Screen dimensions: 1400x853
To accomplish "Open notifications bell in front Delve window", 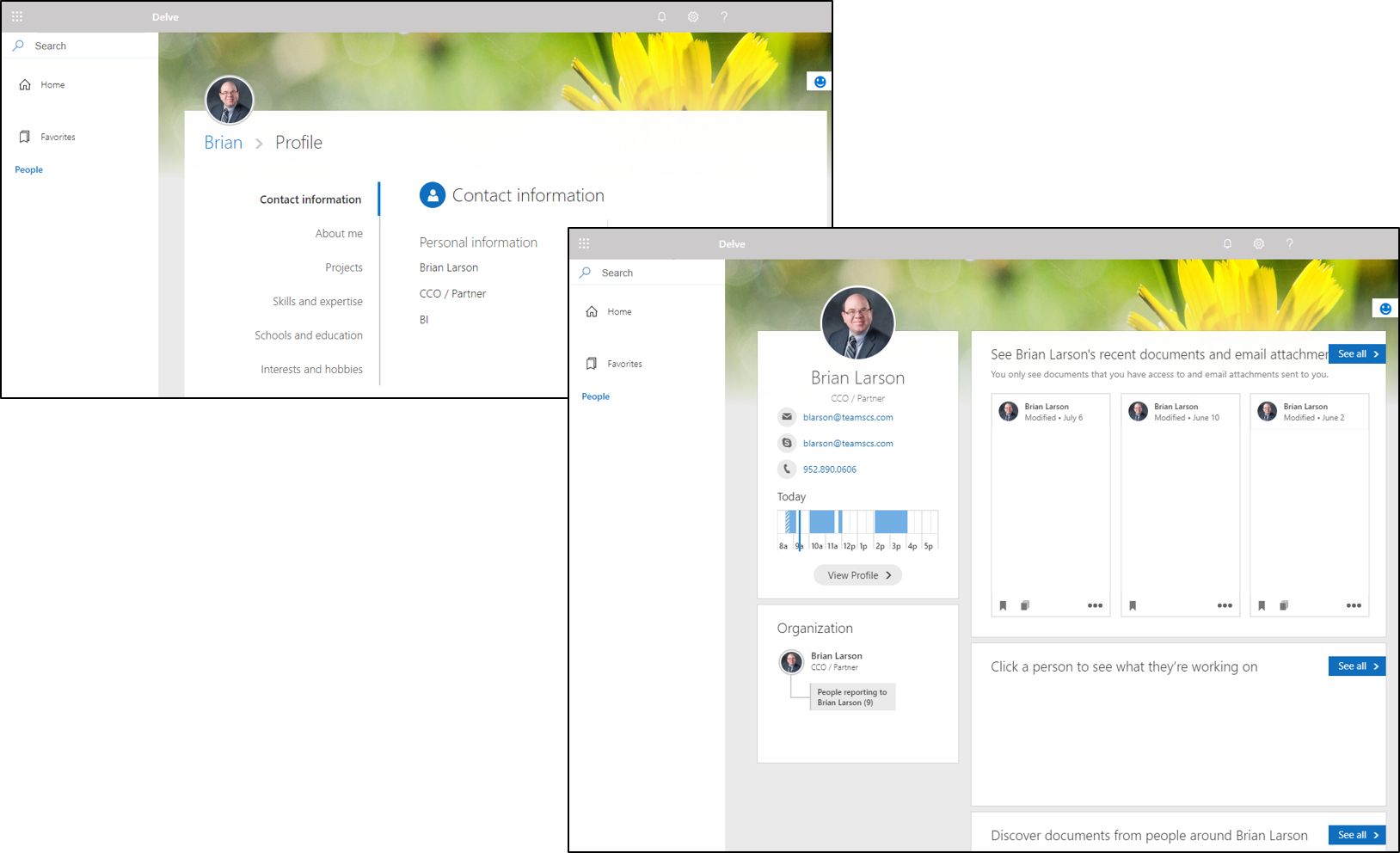I will [x=1227, y=243].
